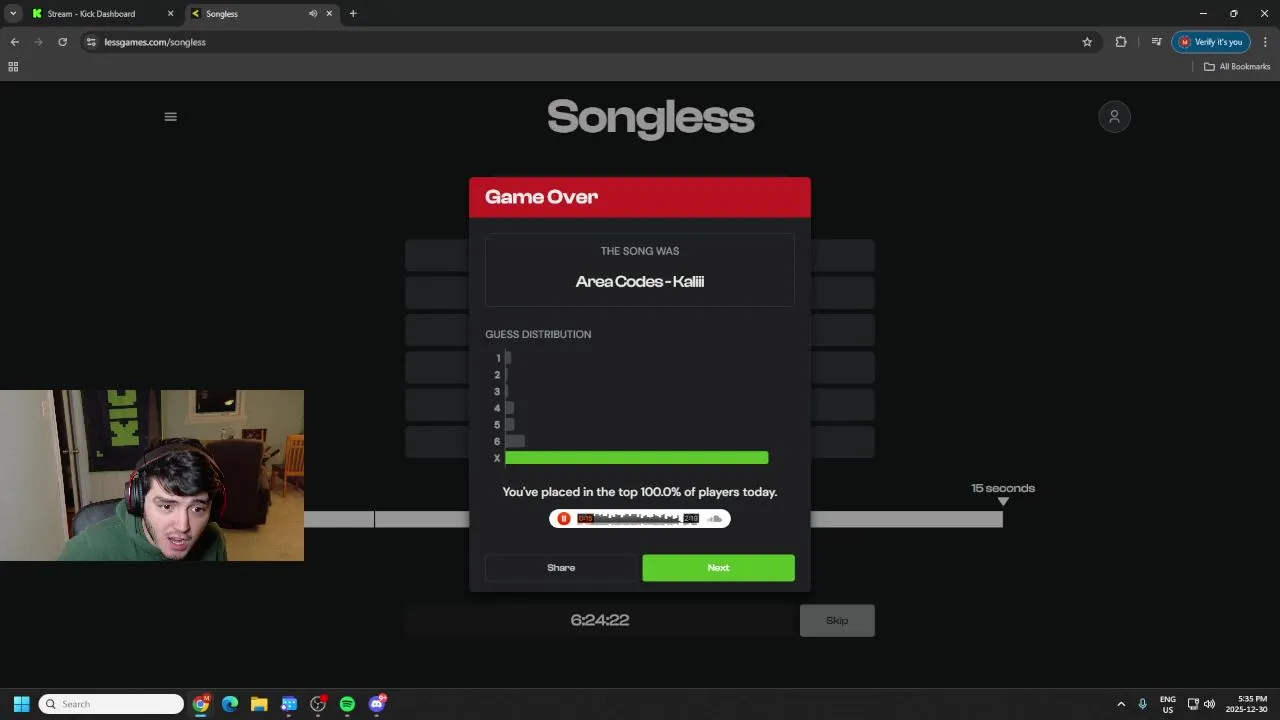Open Google Chrome from the taskbar
1280x720 pixels.
click(x=201, y=704)
